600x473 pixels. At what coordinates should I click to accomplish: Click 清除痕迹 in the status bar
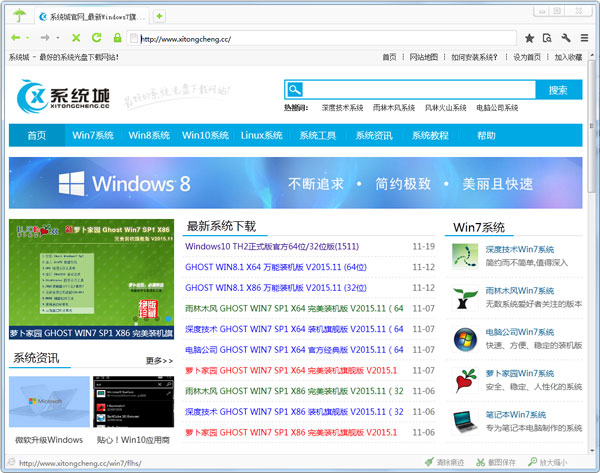coord(445,462)
